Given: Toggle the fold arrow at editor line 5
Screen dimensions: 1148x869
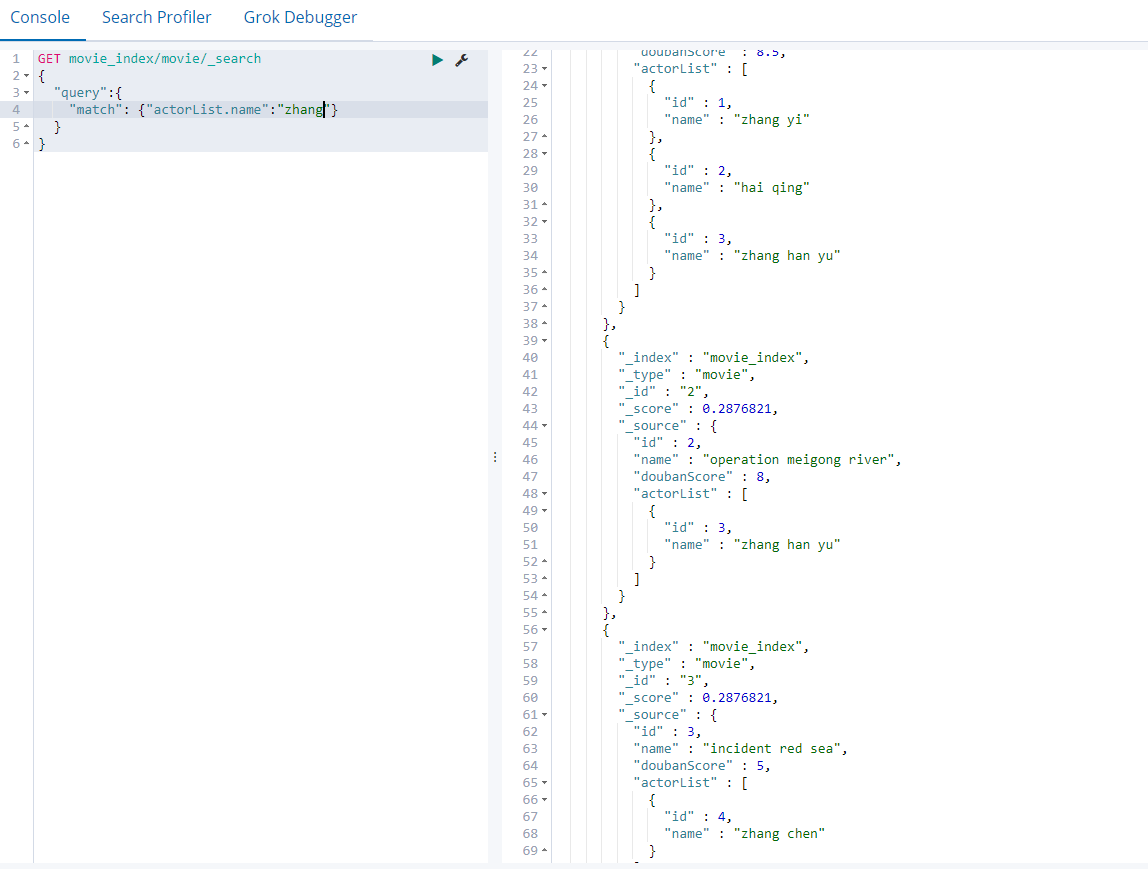Looking at the screenshot, I should point(27,127).
